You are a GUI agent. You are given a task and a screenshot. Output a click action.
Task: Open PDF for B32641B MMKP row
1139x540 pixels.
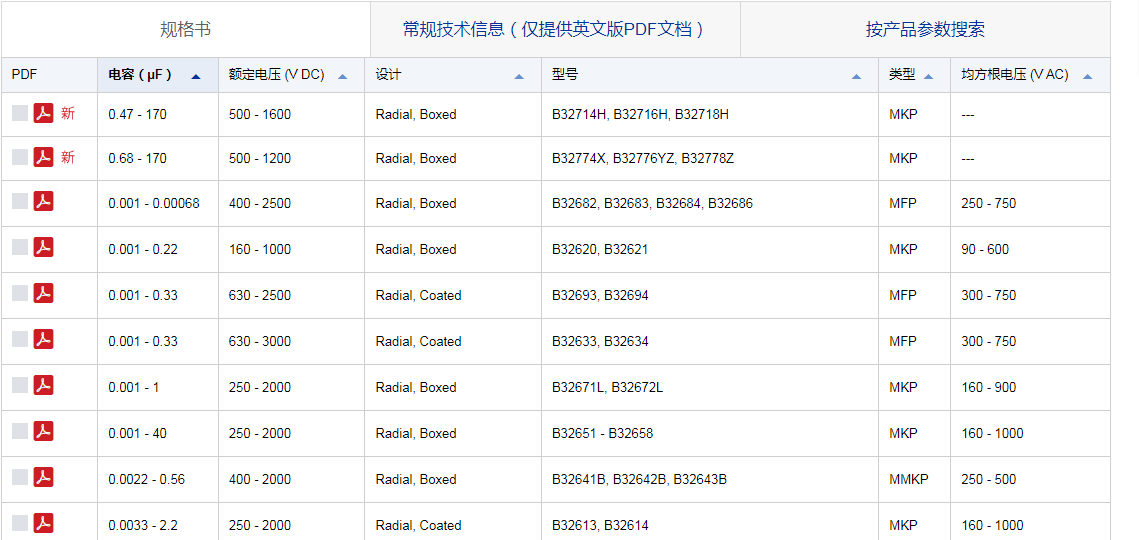[x=43, y=478]
